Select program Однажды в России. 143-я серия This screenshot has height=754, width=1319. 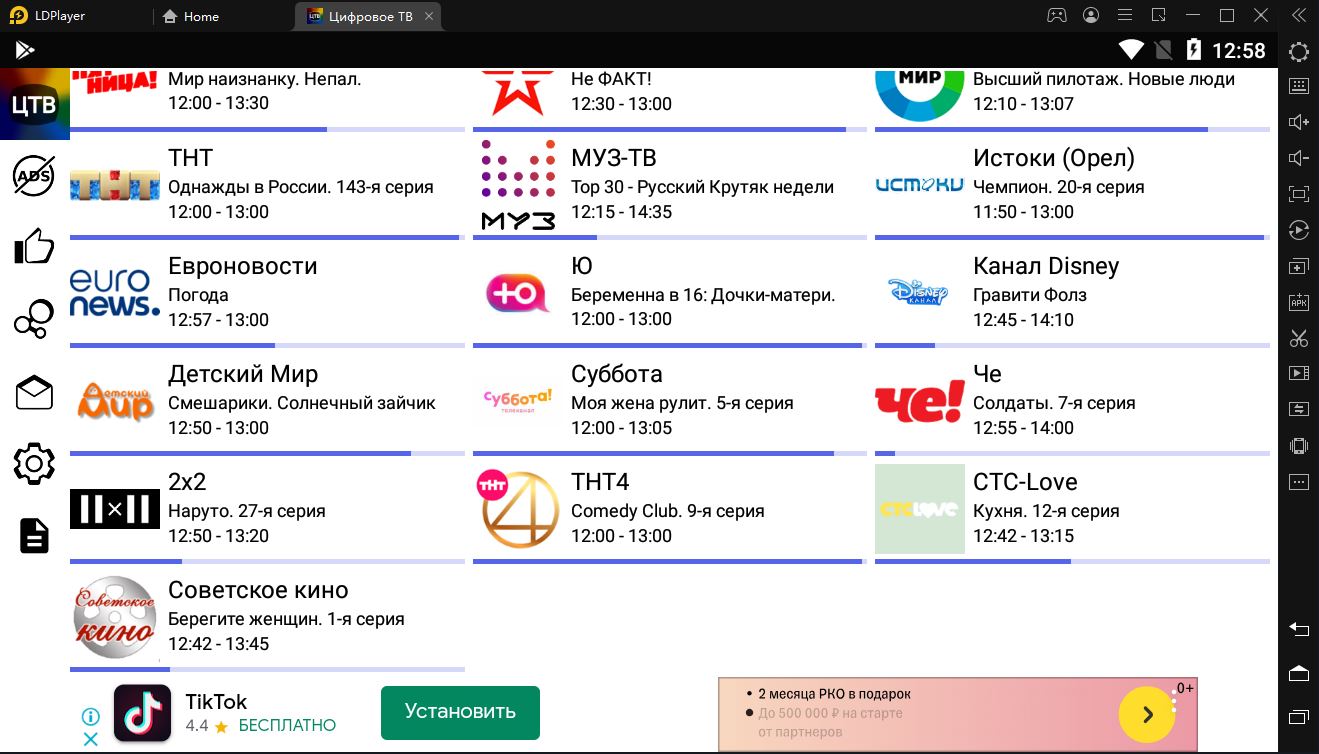301,187
